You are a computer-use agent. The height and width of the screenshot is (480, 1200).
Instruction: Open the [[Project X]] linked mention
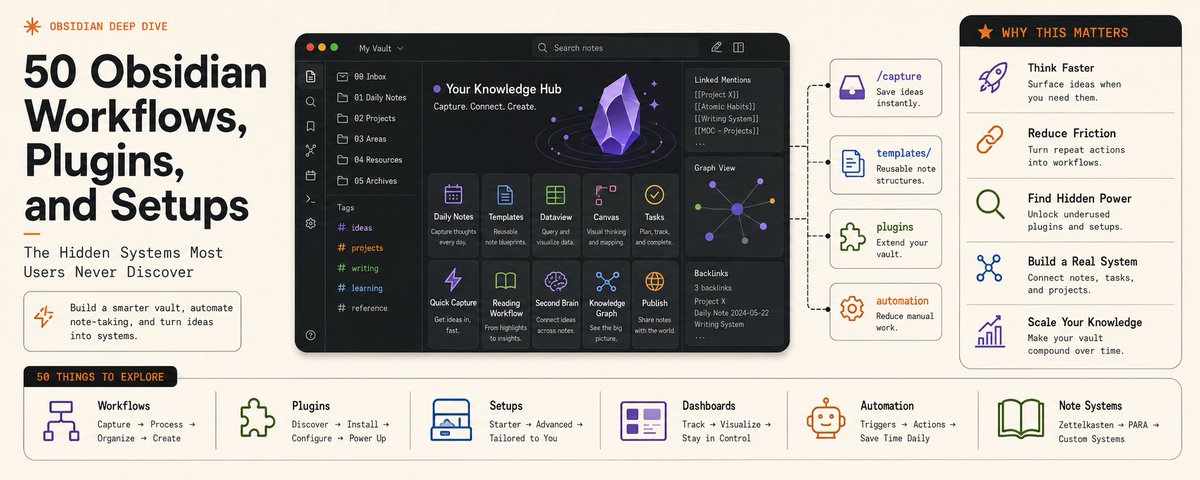pos(718,93)
